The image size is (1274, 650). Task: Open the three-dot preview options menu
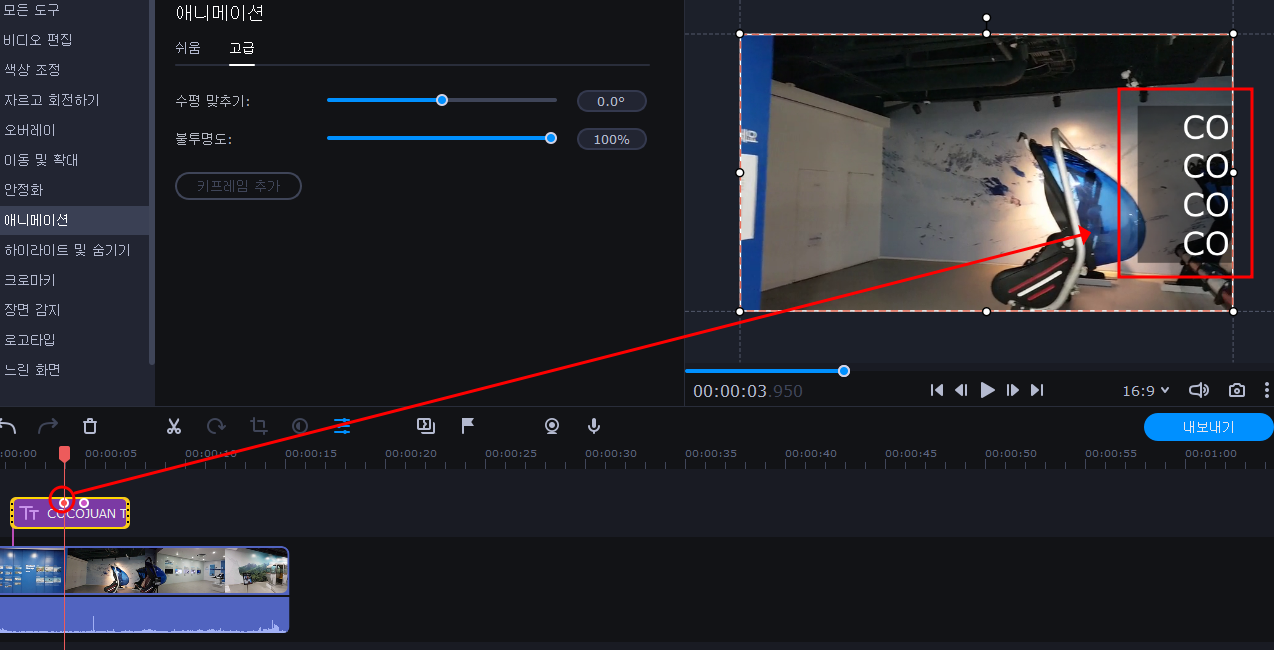(1267, 390)
